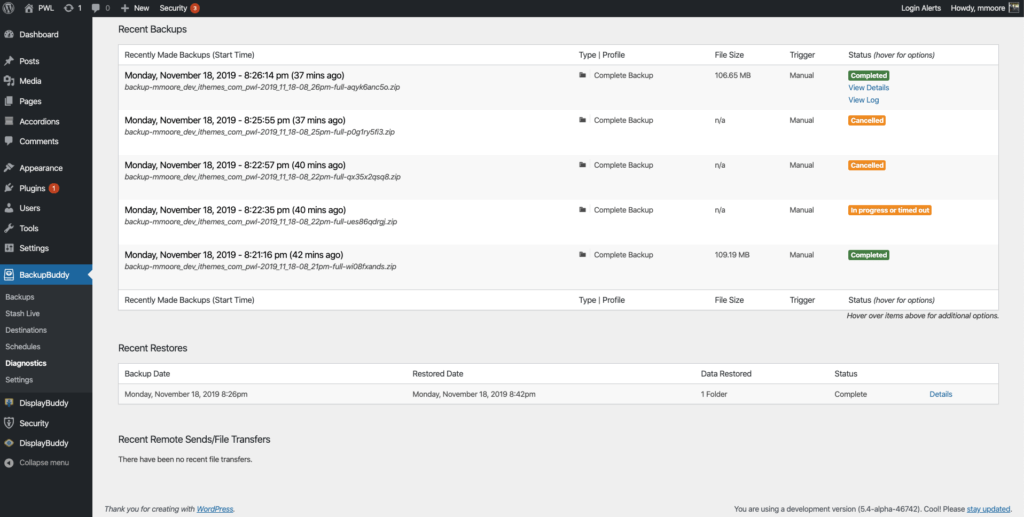Click the Cancelled badge of the 8:22:57 backup

(867, 165)
